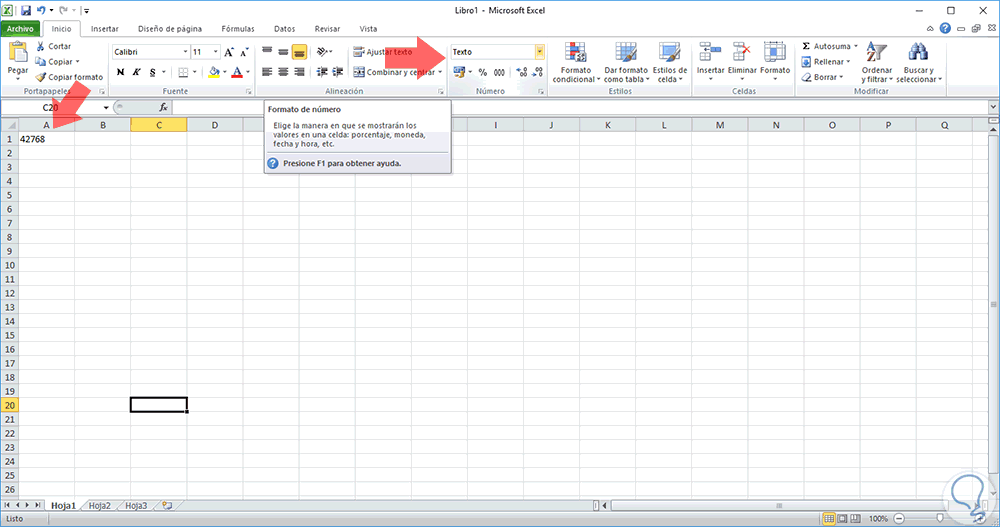Open Buscar y seleccionar menu

point(919,63)
